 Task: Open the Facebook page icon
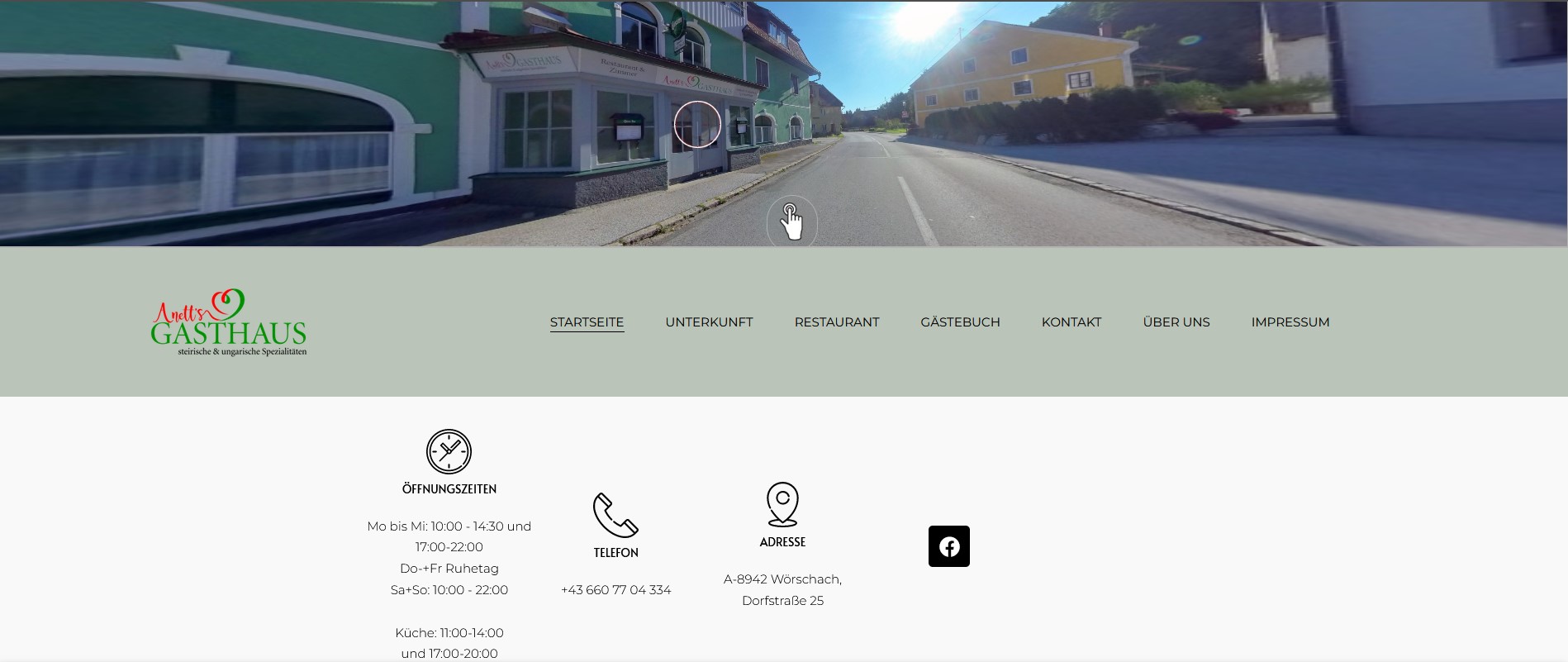point(948,546)
